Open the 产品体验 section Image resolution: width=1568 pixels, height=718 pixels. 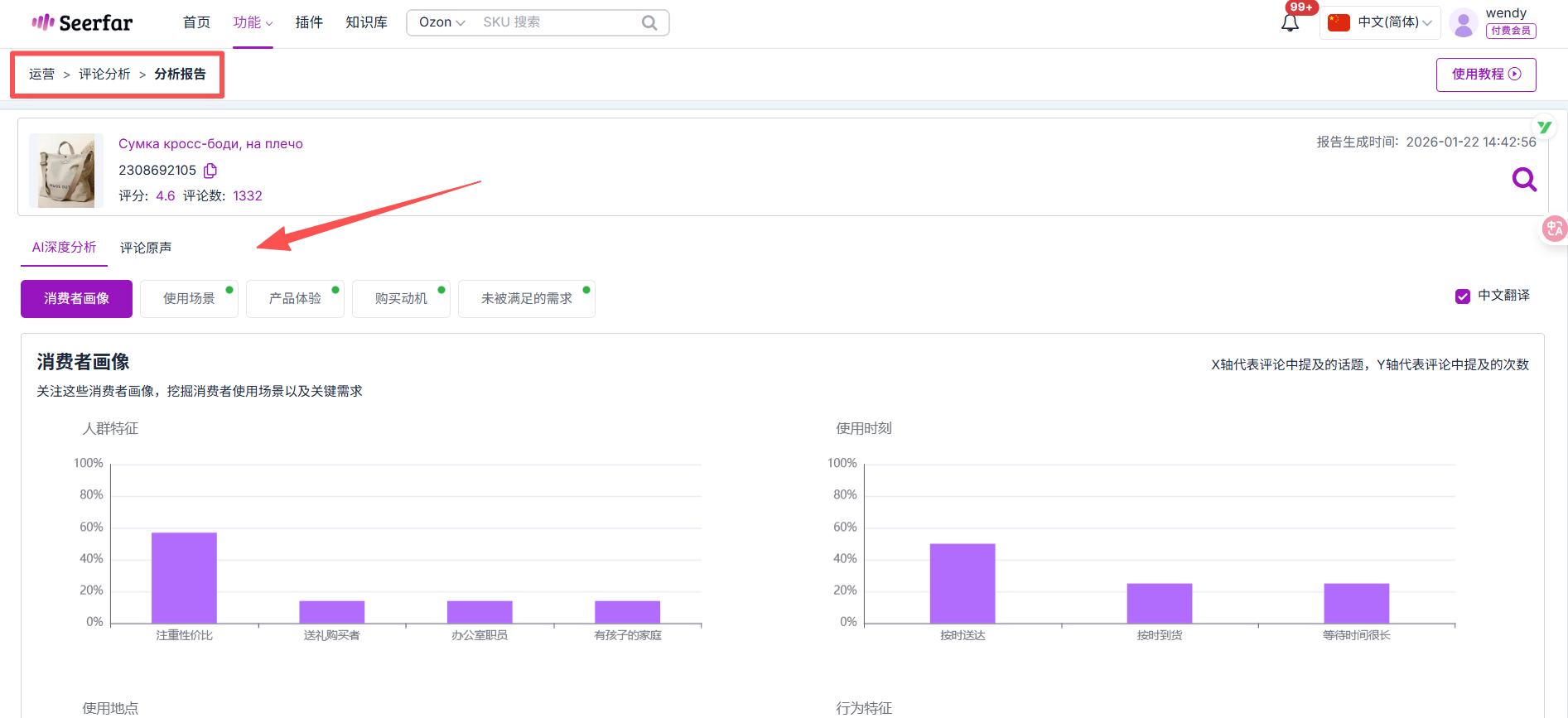click(x=295, y=299)
